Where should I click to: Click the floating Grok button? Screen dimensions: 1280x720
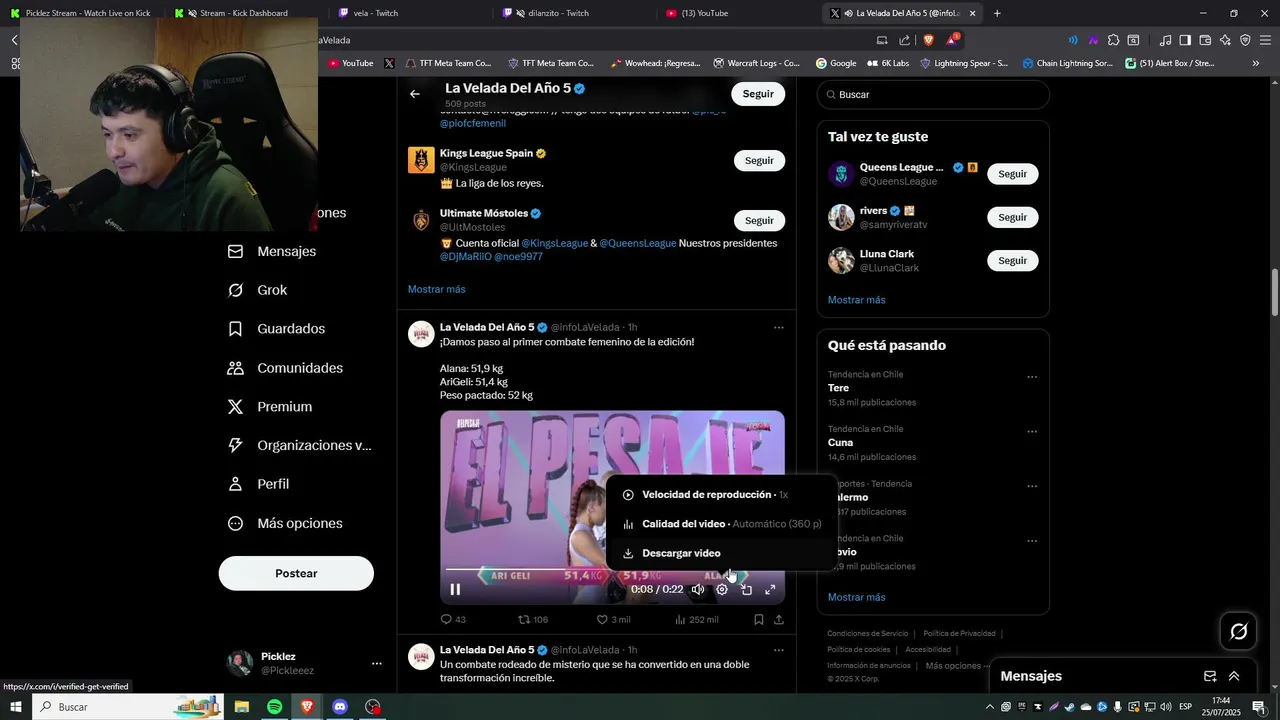pos(1238,631)
